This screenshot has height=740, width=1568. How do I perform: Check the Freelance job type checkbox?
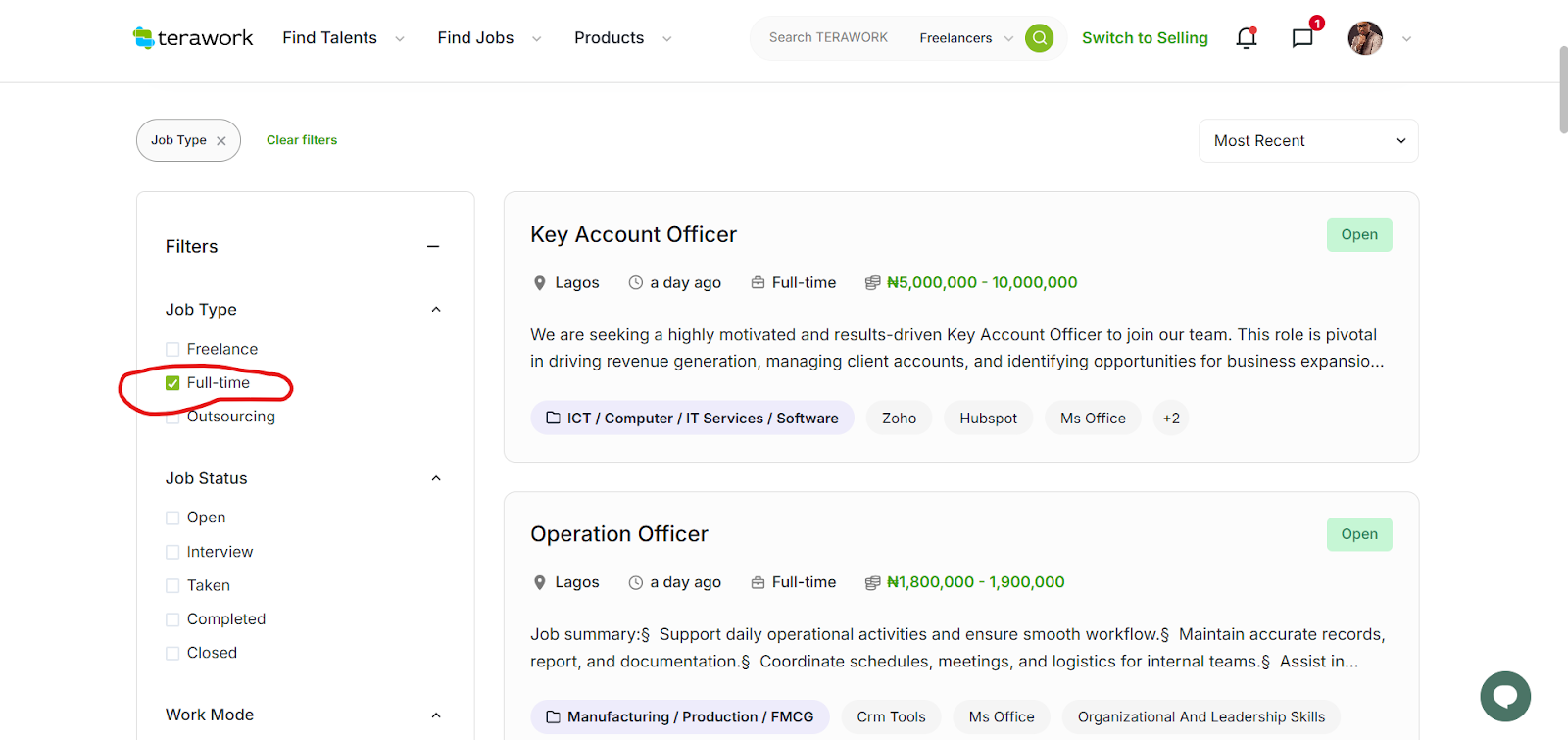pyautogui.click(x=172, y=350)
